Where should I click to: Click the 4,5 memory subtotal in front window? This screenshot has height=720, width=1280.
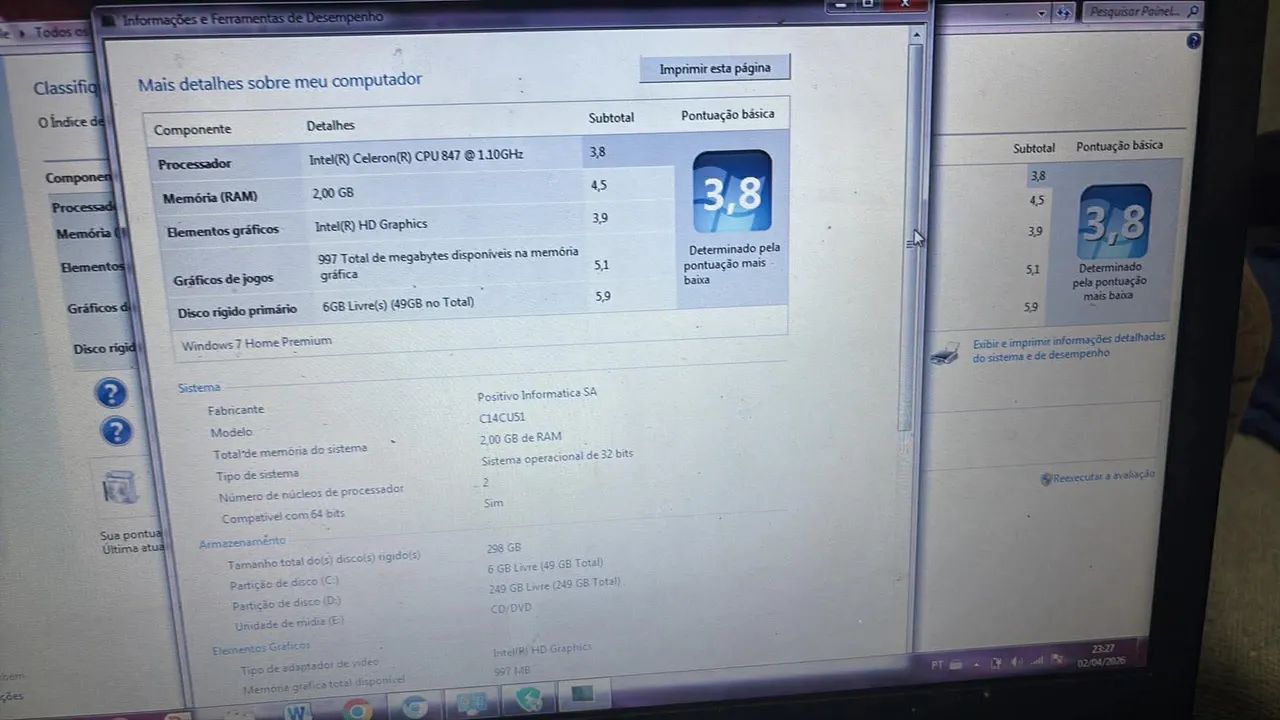coord(598,185)
